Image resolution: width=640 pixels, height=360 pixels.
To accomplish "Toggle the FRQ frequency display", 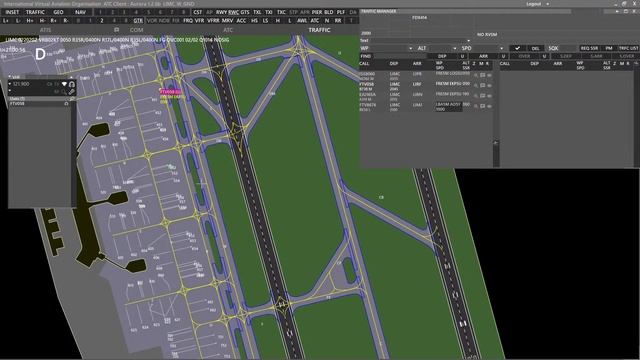I will (x=188, y=20).
